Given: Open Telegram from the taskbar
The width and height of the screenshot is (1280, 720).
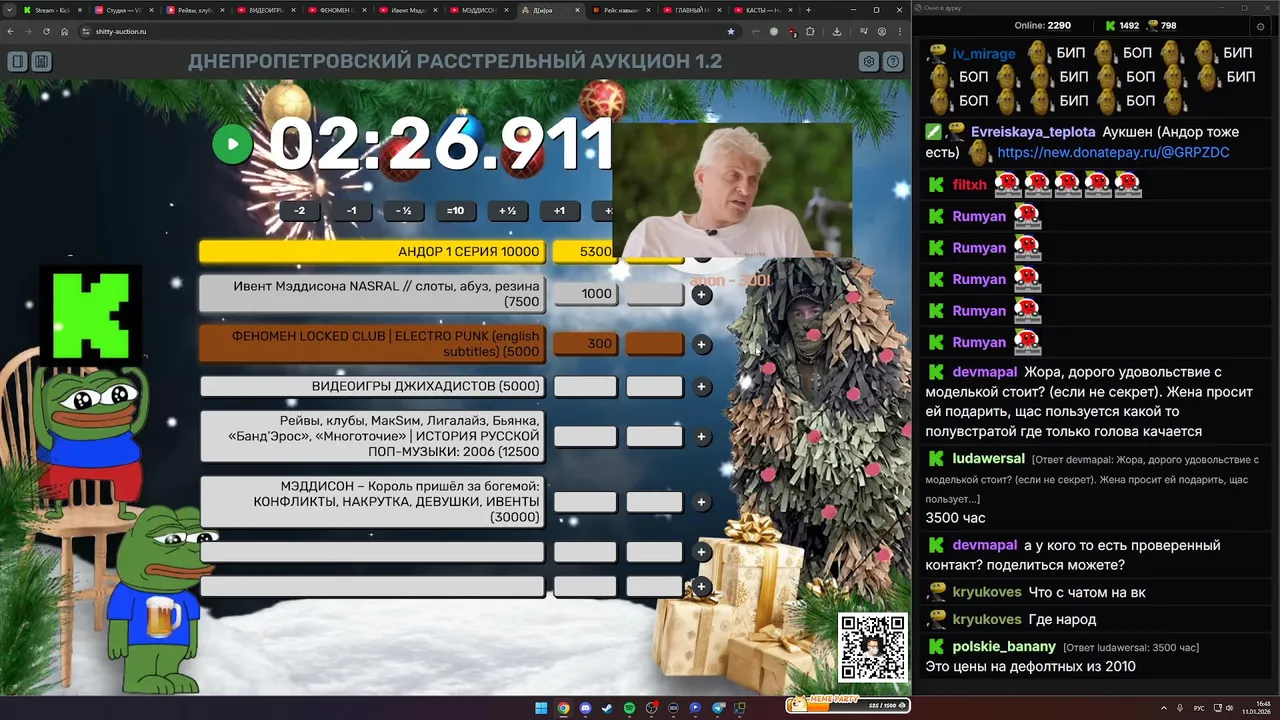Looking at the screenshot, I should pos(717,708).
